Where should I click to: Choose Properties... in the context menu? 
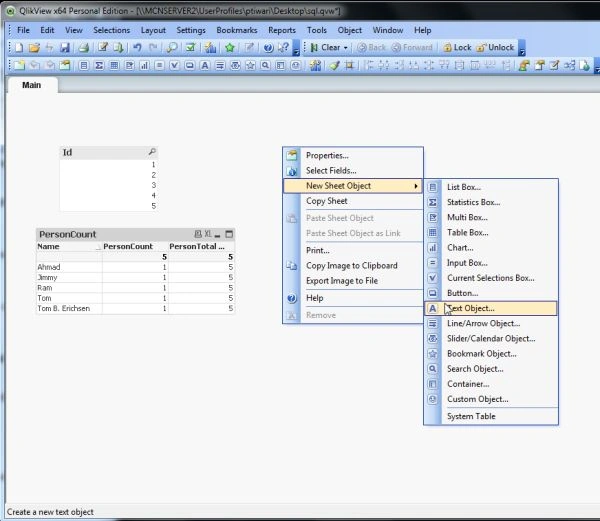click(353, 155)
